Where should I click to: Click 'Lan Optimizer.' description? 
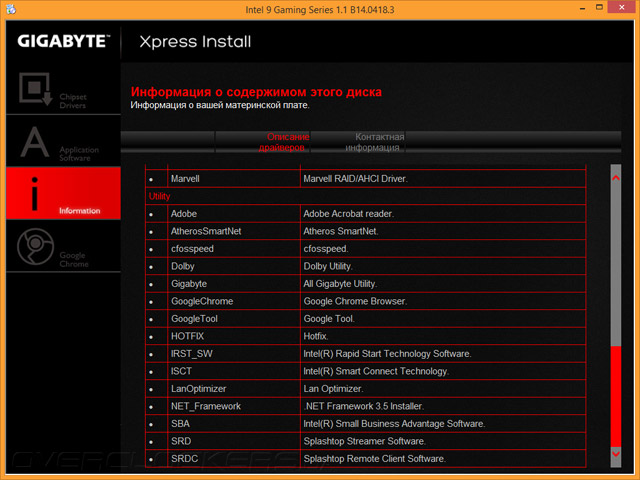pyautogui.click(x=333, y=389)
